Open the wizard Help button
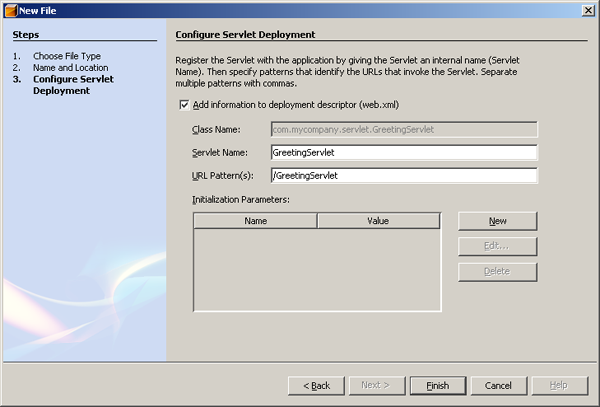600x407 pixels. point(559,385)
